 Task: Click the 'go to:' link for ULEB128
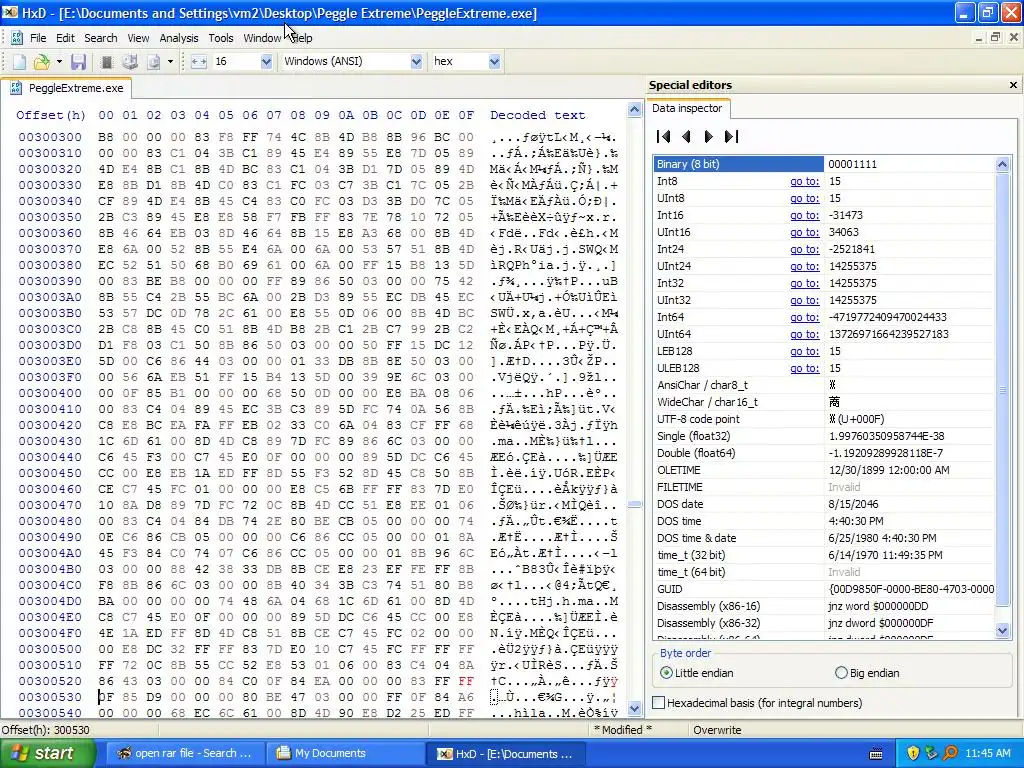[805, 368]
